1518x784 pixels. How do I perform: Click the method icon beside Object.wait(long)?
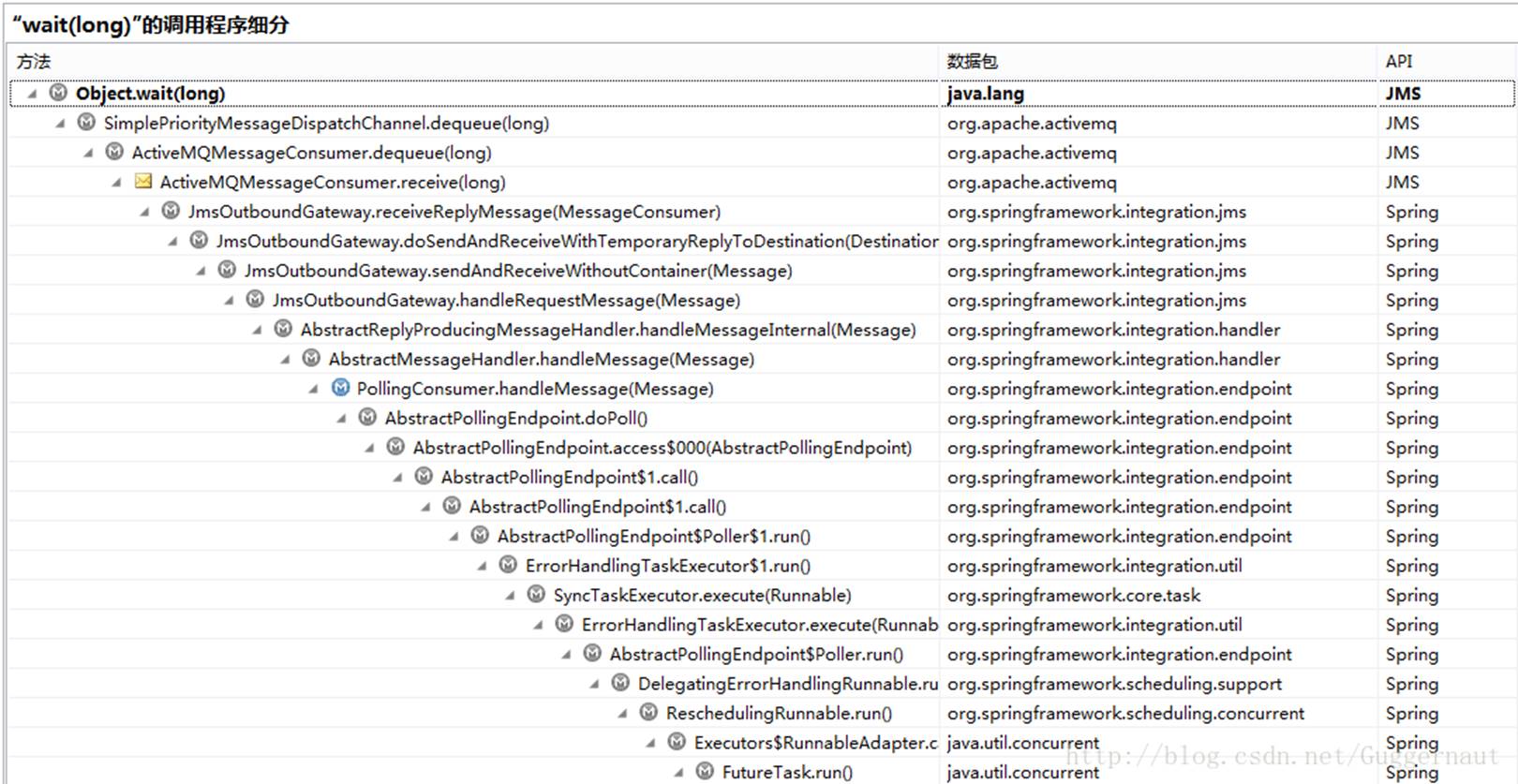pyautogui.click(x=58, y=93)
